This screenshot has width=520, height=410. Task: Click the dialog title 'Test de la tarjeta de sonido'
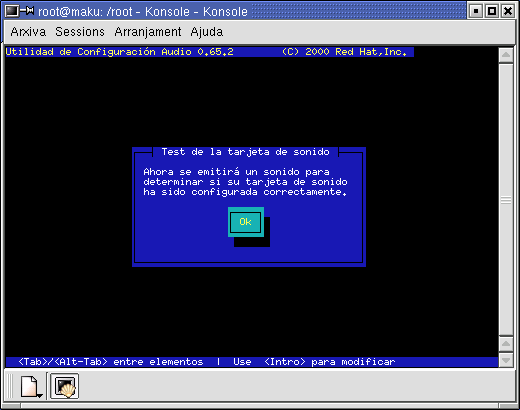click(x=246, y=152)
